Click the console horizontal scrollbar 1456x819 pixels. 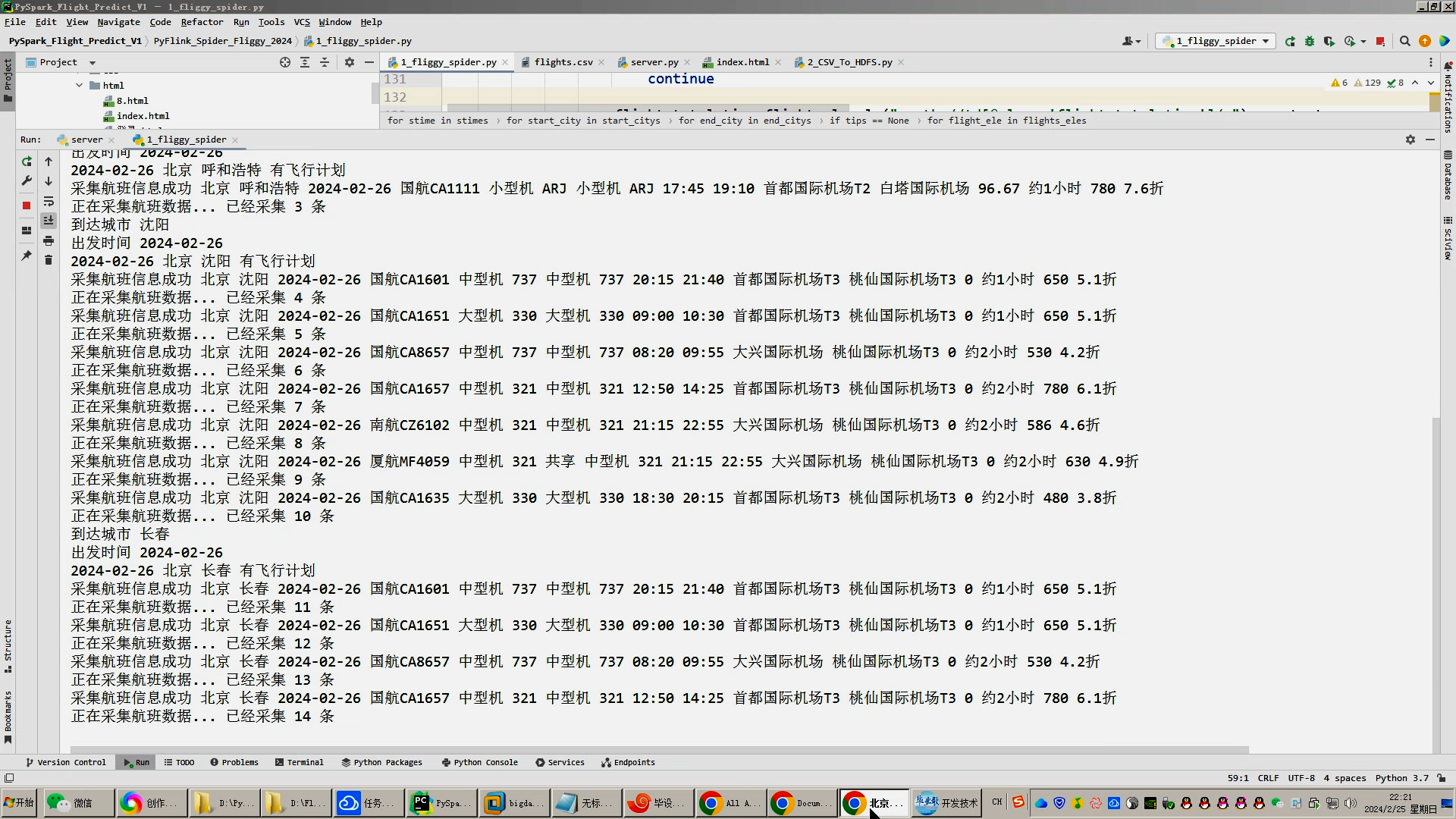[660, 750]
